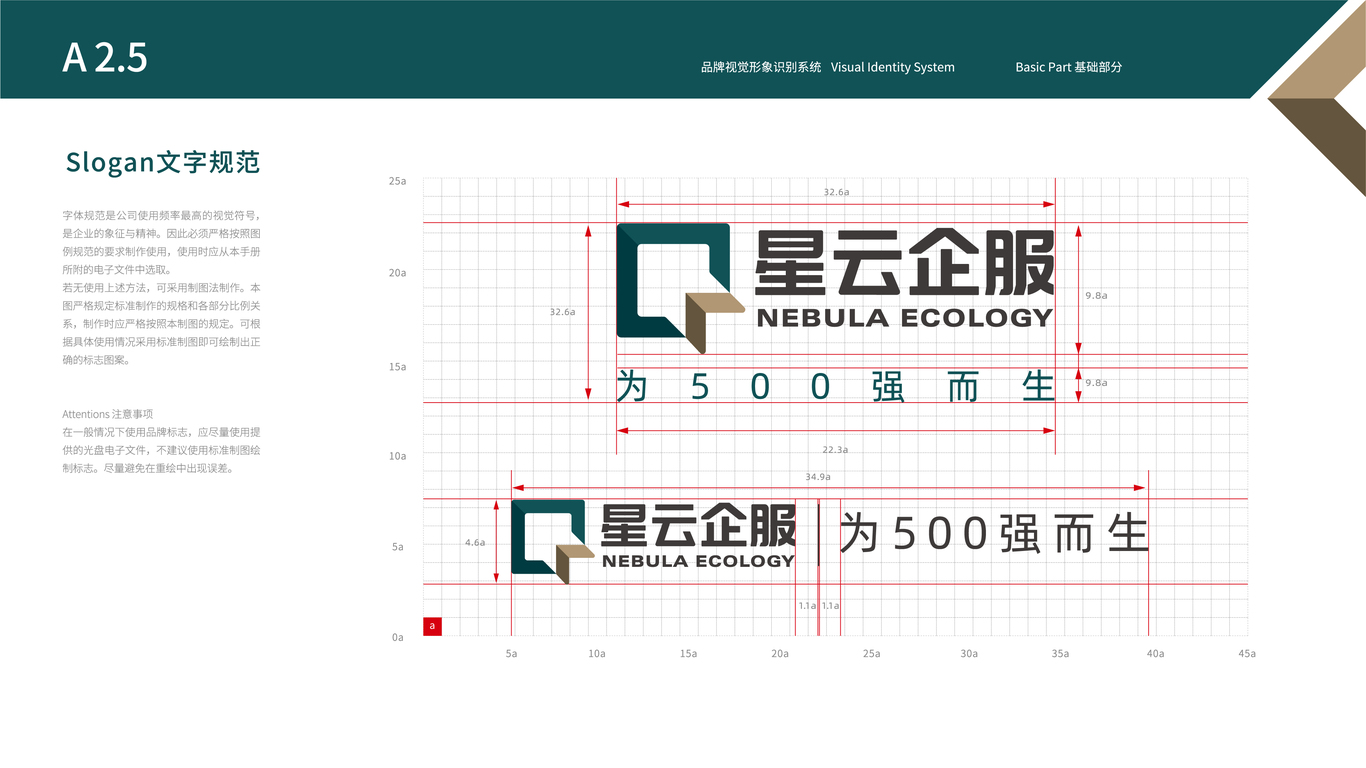Select the lower '9.8a' label beside the slogan
Viewport: 1366px width, 768px height.
coord(1096,383)
